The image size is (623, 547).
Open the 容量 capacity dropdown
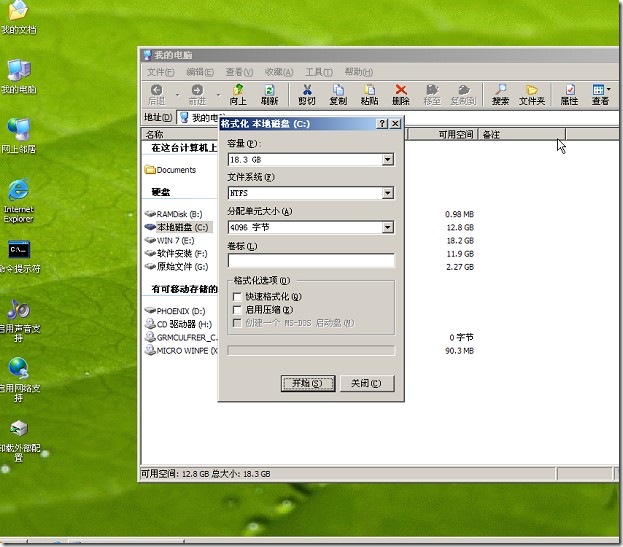(x=388, y=160)
